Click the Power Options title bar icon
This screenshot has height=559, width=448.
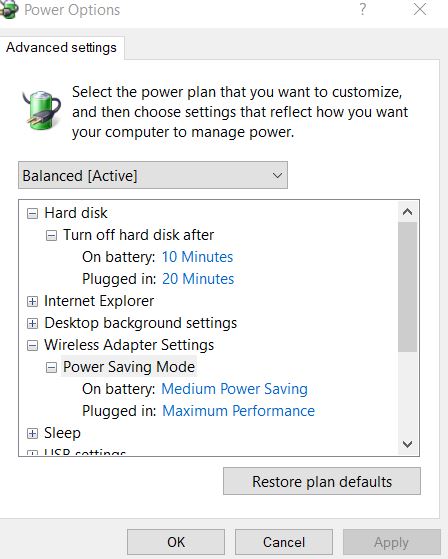click(9, 9)
